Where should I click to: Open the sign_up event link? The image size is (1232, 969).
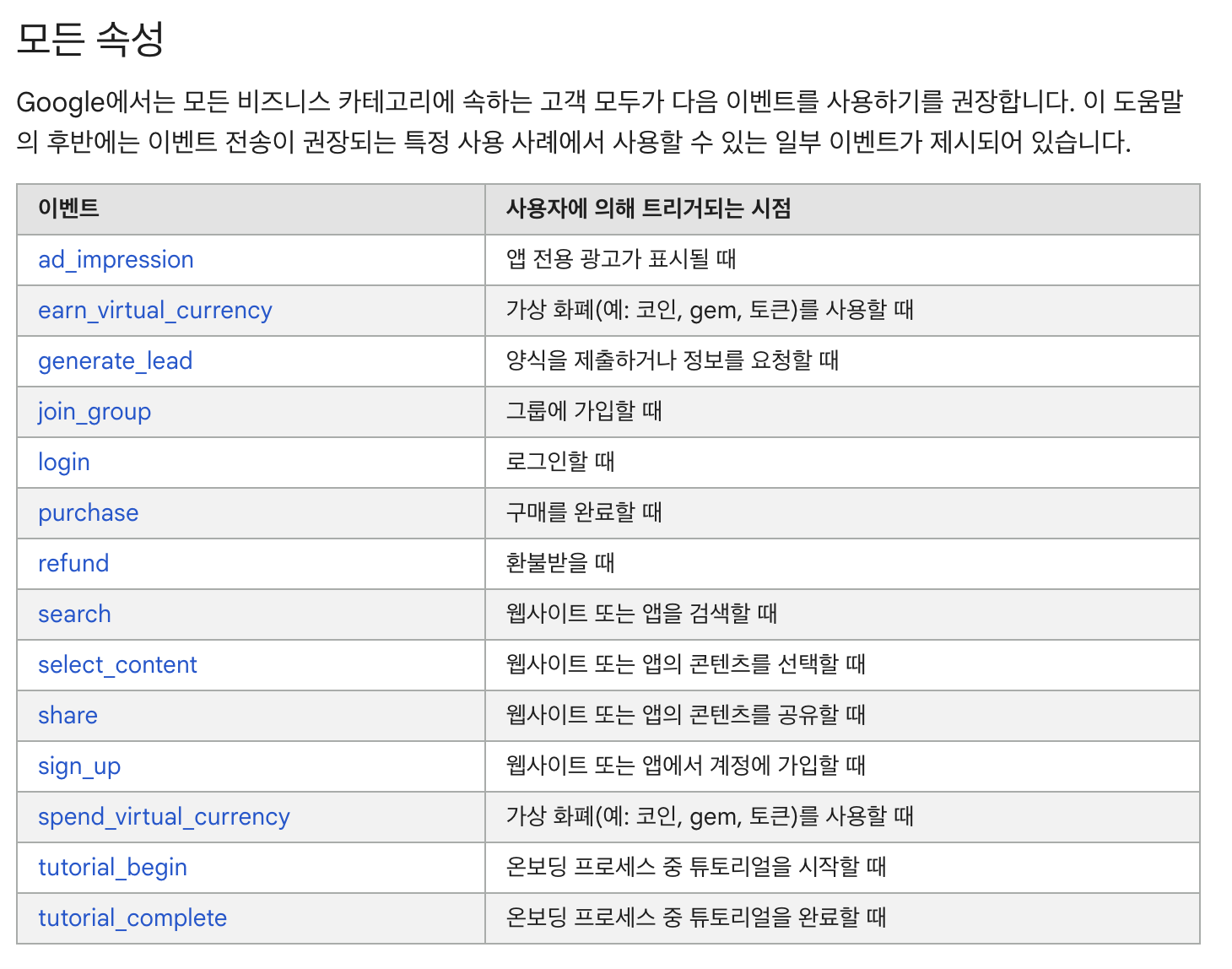[79, 766]
